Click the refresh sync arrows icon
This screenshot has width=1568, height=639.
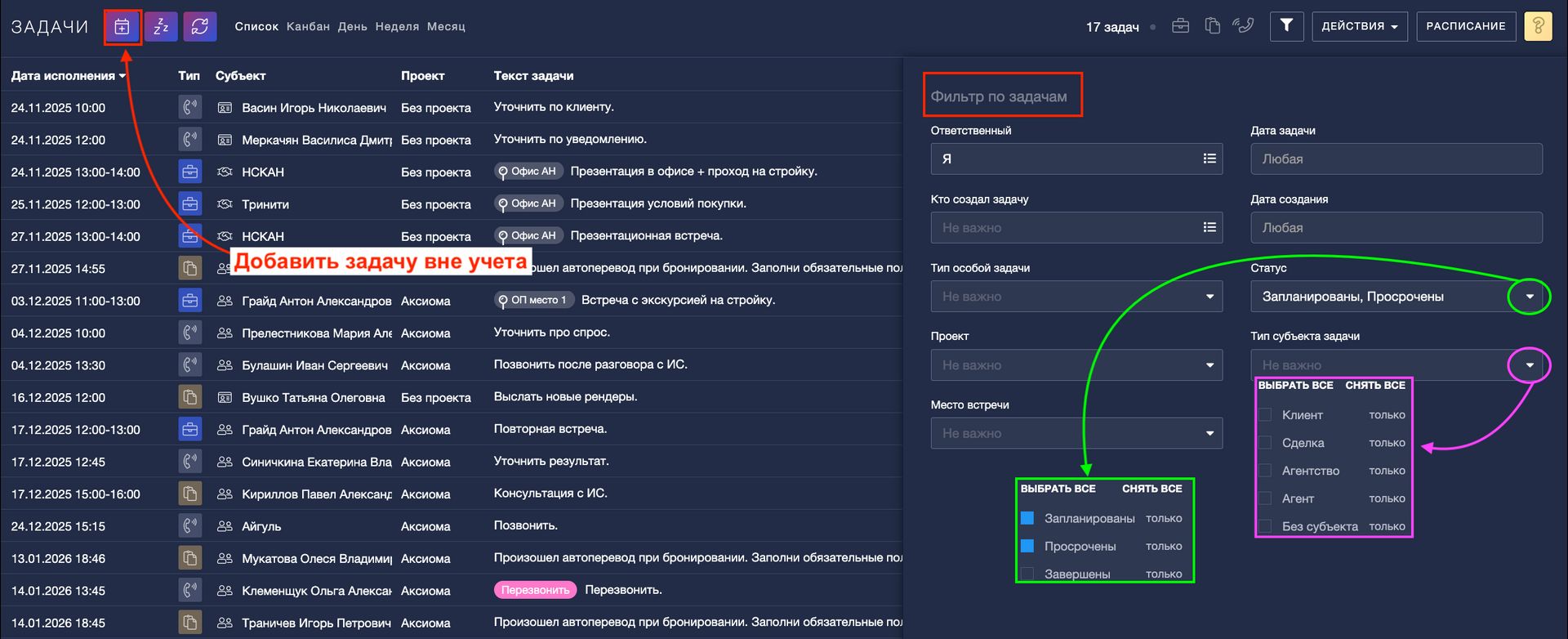200,27
